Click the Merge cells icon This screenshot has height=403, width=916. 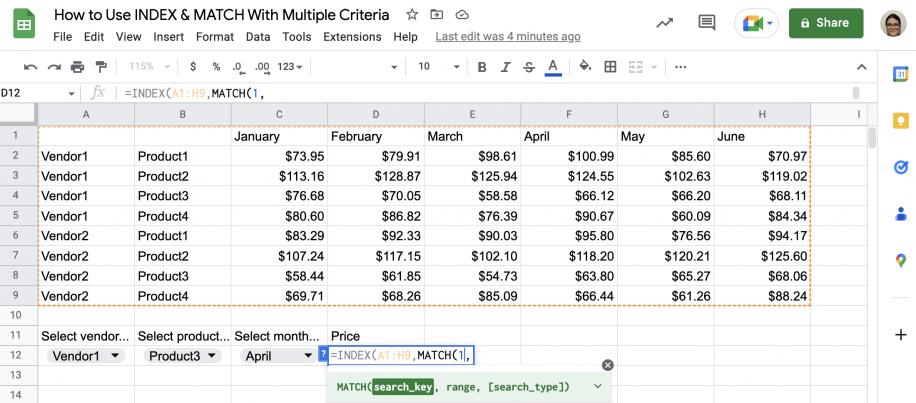[x=636, y=67]
